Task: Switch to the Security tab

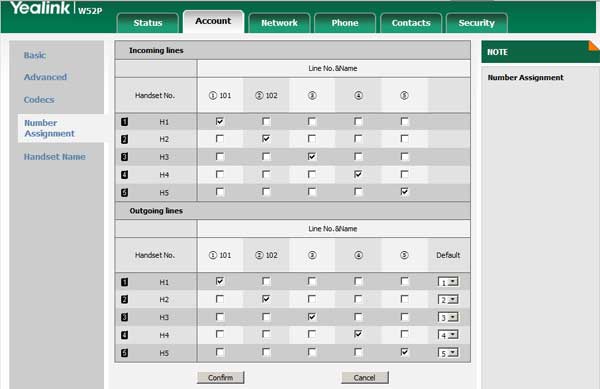Action: pos(477,23)
